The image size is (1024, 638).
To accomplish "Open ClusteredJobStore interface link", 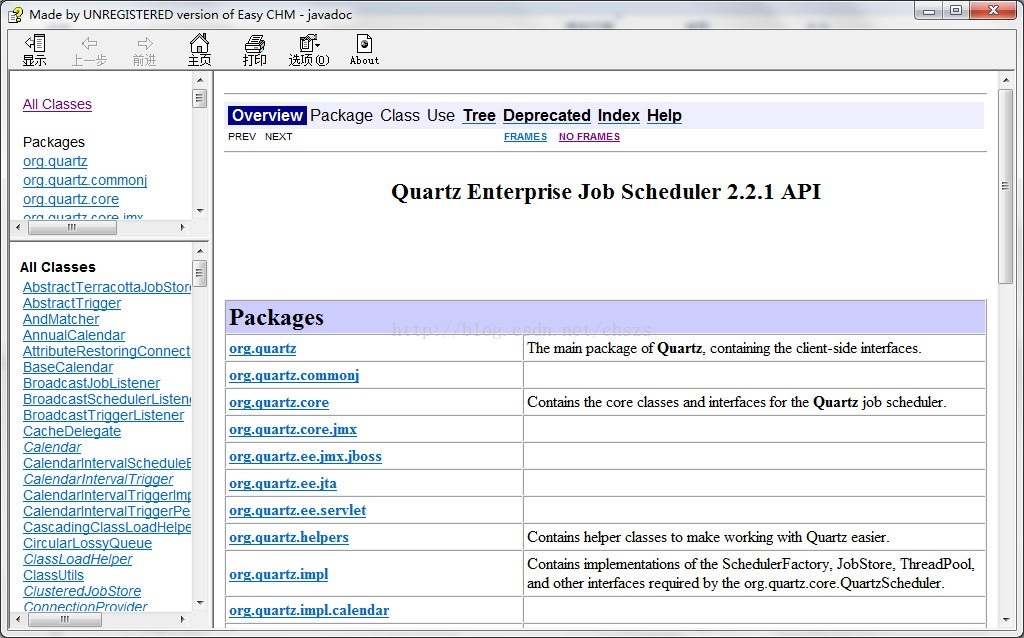I will click(x=82, y=592).
